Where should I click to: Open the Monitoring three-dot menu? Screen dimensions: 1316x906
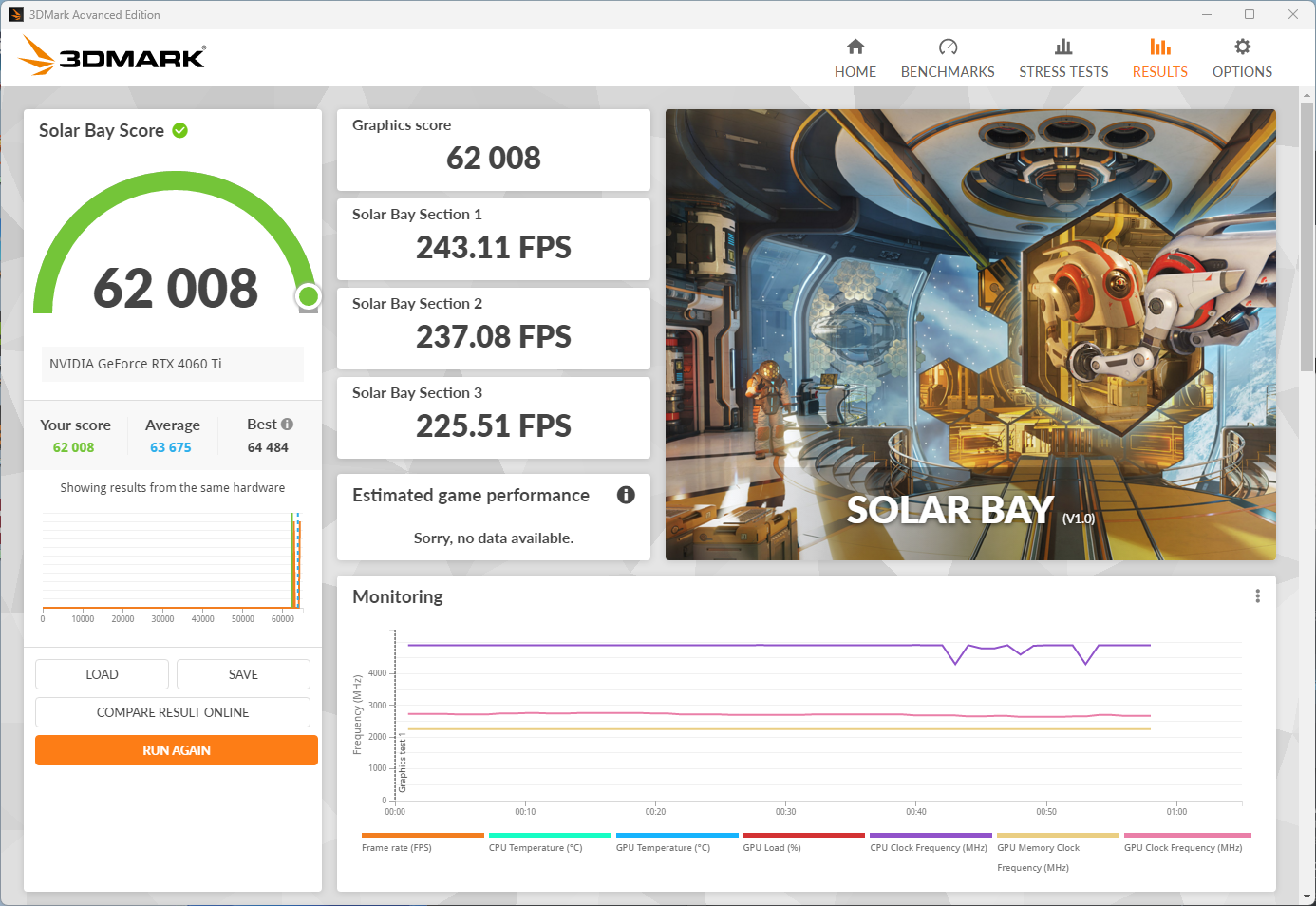1257,596
